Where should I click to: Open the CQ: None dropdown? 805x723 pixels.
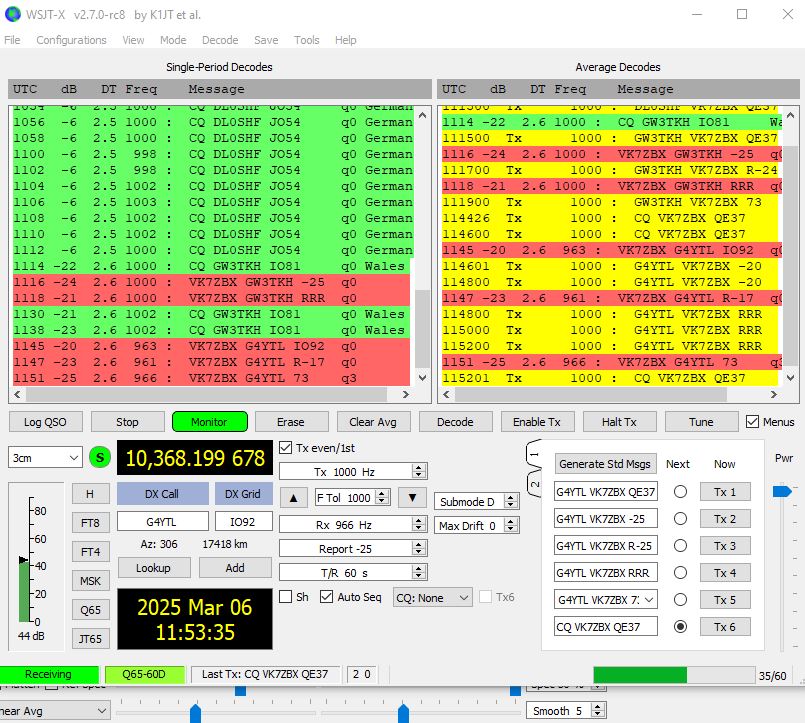[x=433, y=598]
